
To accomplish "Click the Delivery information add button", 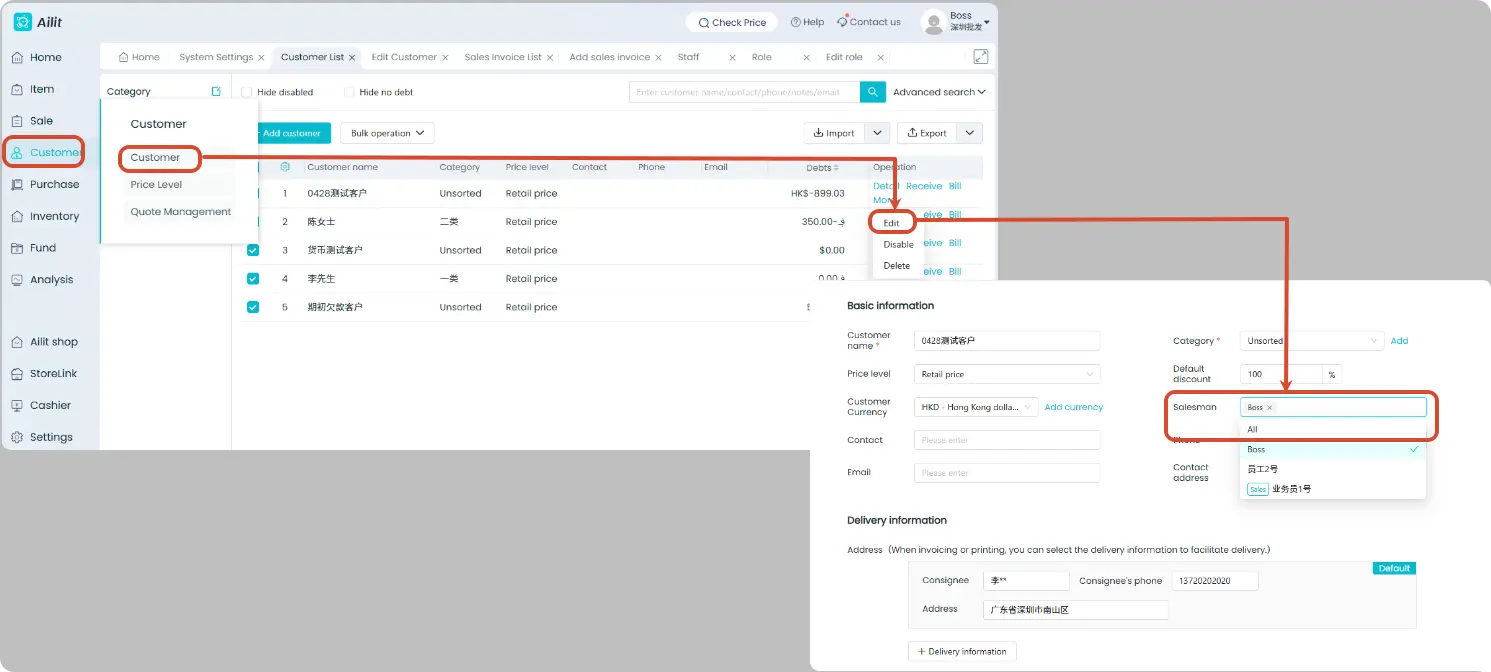I will [962, 652].
